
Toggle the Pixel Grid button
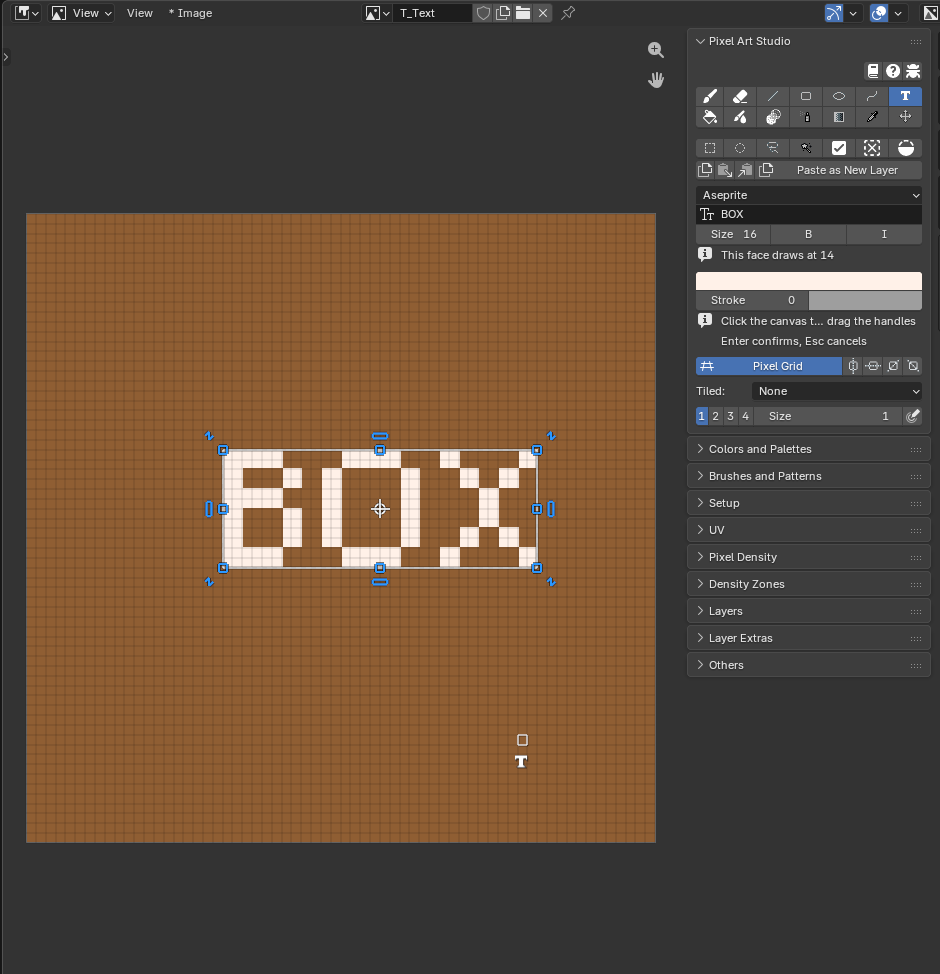click(x=769, y=366)
